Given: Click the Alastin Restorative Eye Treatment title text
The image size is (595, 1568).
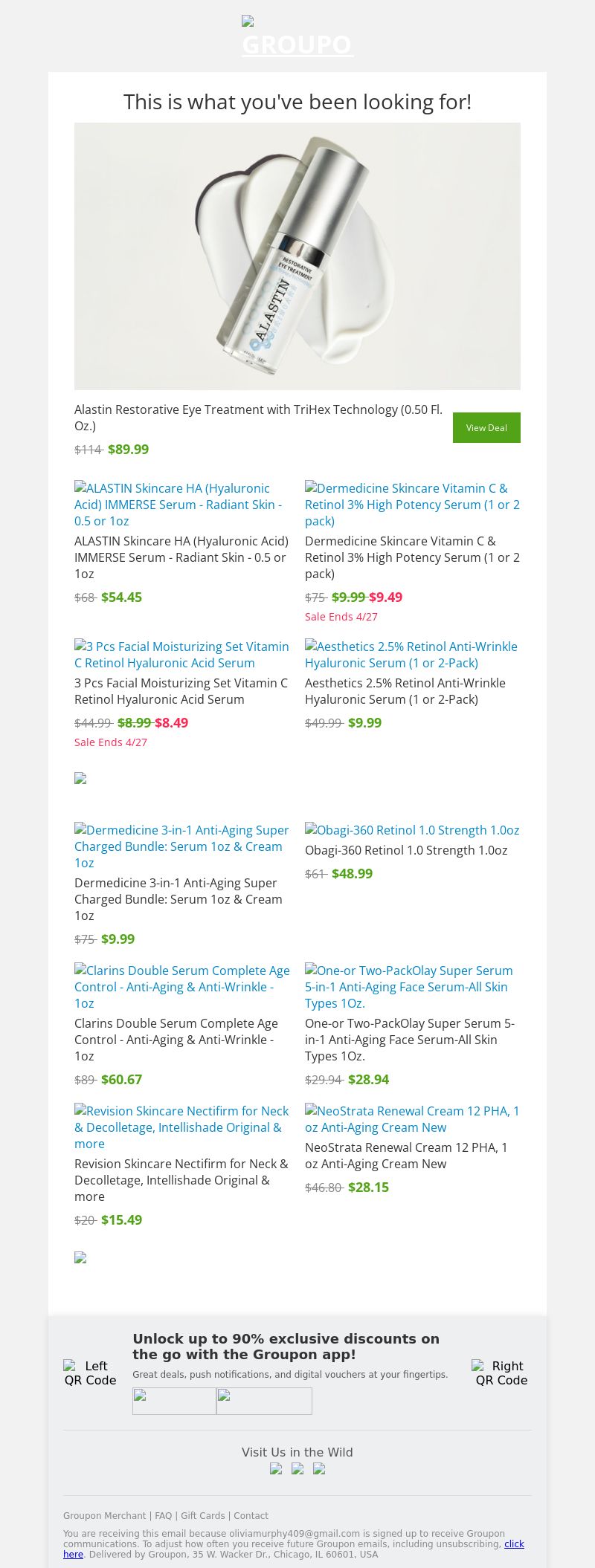Looking at the screenshot, I should coord(258,417).
